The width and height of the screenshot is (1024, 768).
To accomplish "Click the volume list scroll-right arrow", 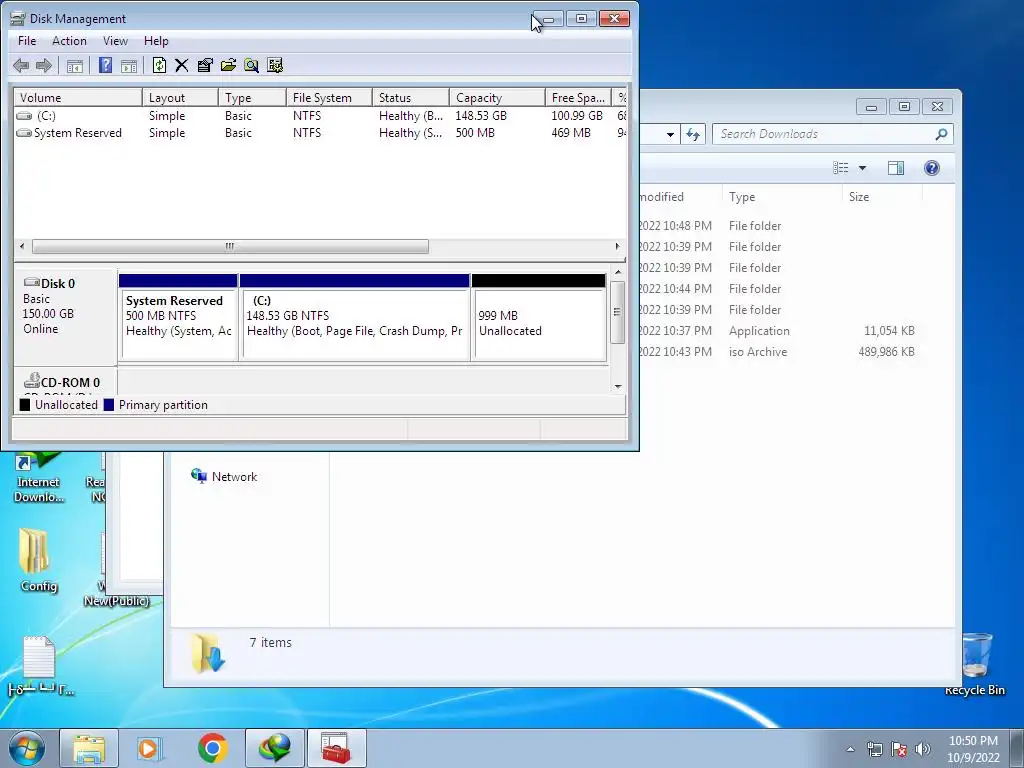I will point(617,246).
